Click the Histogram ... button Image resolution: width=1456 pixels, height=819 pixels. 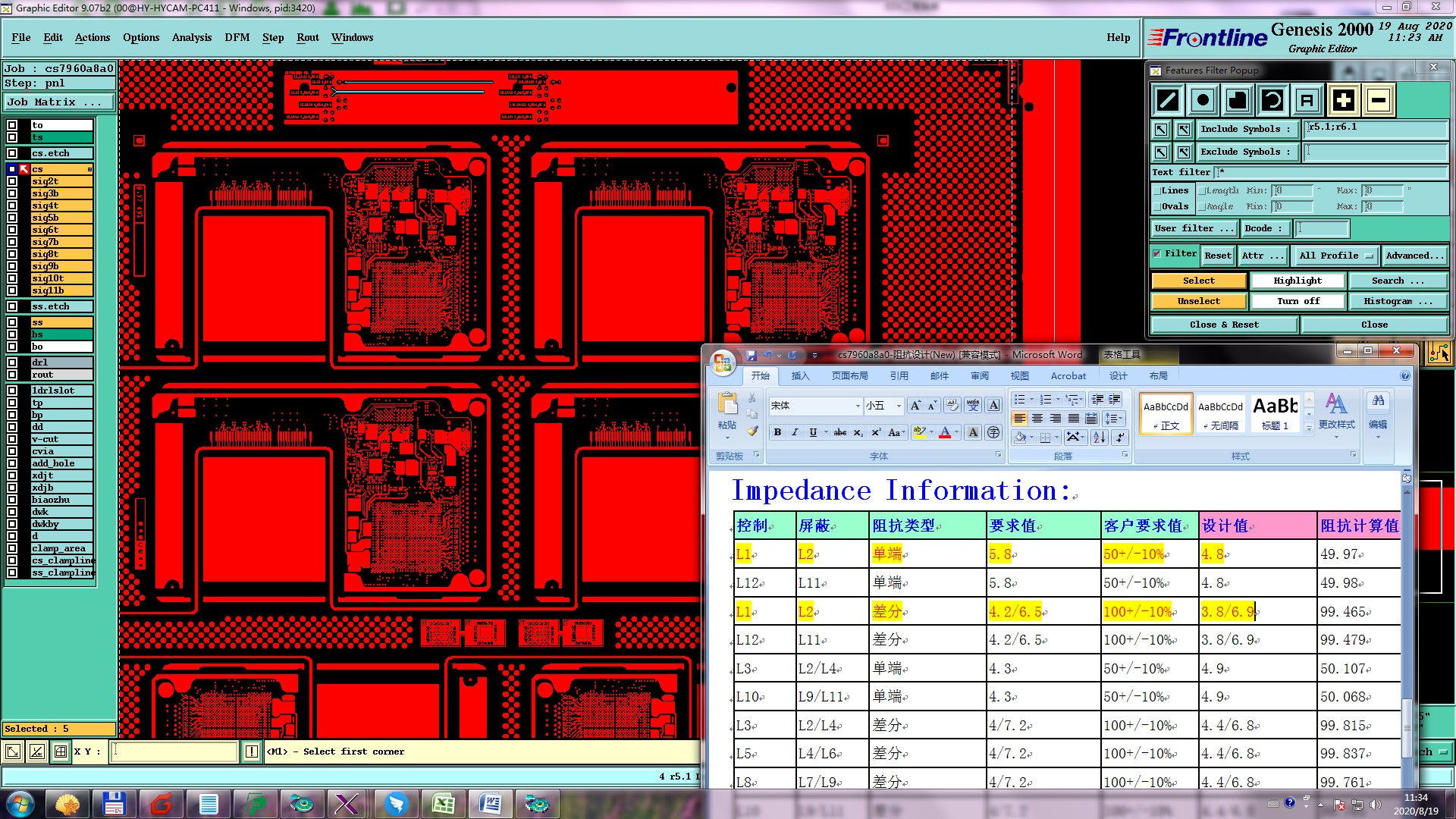pyautogui.click(x=1398, y=302)
